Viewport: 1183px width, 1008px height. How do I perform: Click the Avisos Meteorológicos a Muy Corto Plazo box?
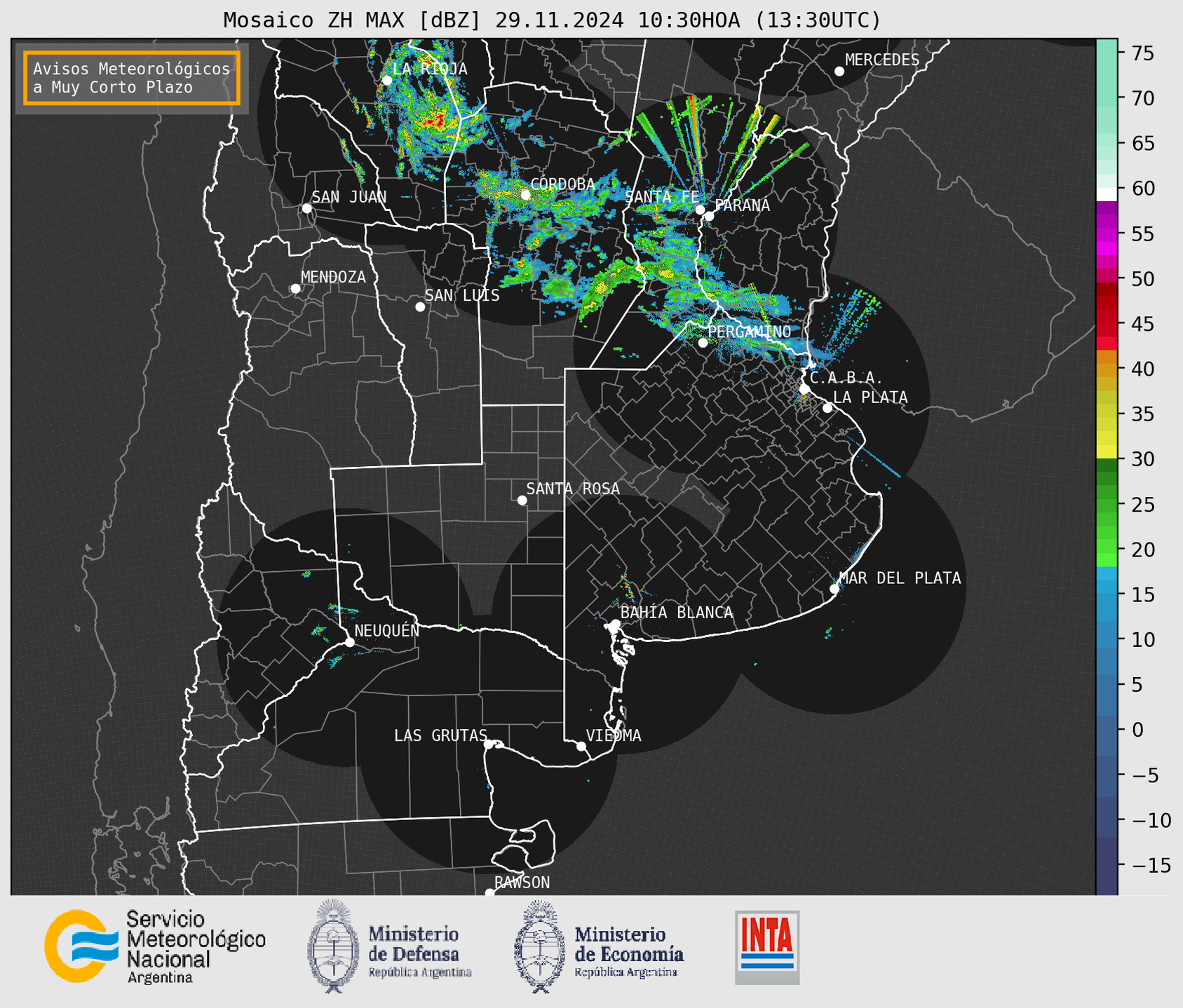pyautogui.click(x=132, y=78)
